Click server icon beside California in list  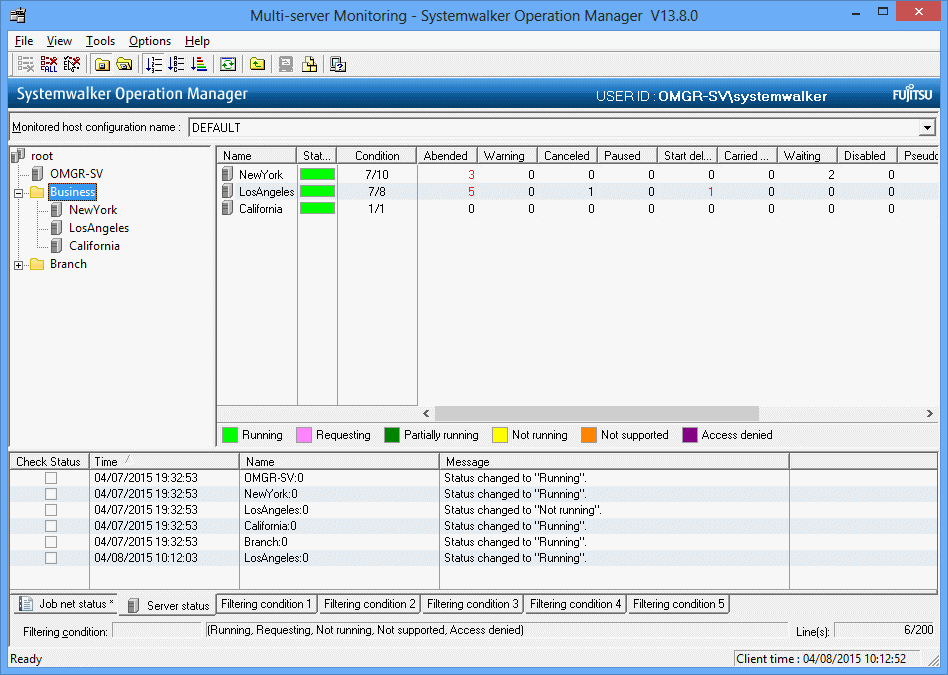point(228,209)
